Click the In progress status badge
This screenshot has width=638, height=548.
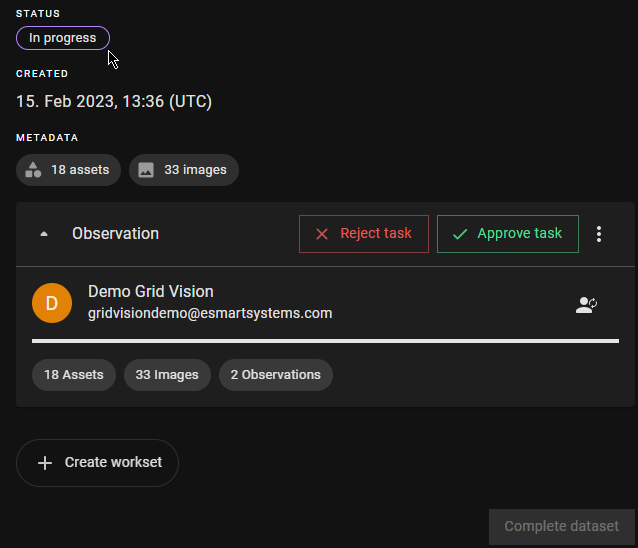coord(63,38)
